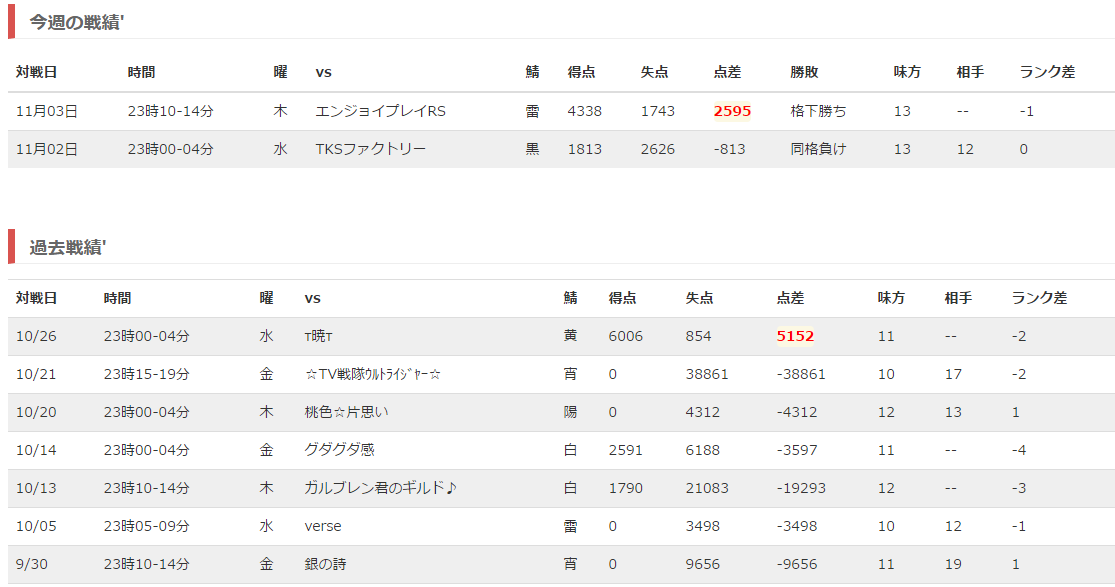Select time 23時00-04分 for 11月02日

coord(171,149)
